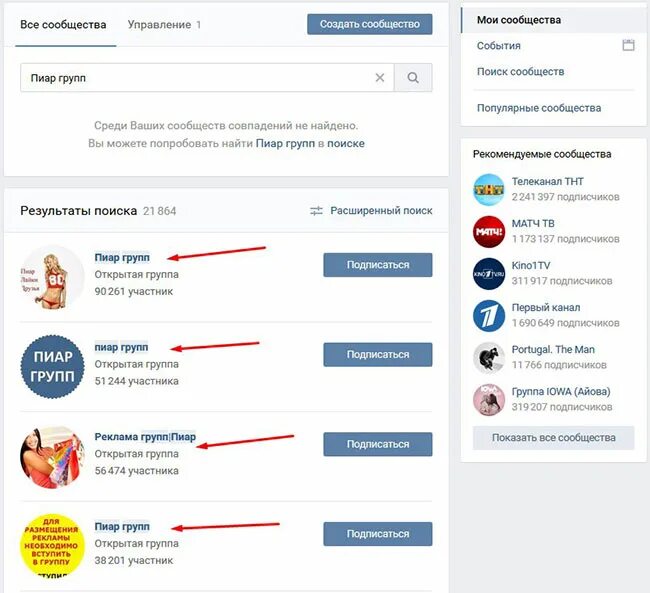Click the Телеканал ТНТ community avatar
Image resolution: width=650 pixels, height=593 pixels.
[x=489, y=190]
